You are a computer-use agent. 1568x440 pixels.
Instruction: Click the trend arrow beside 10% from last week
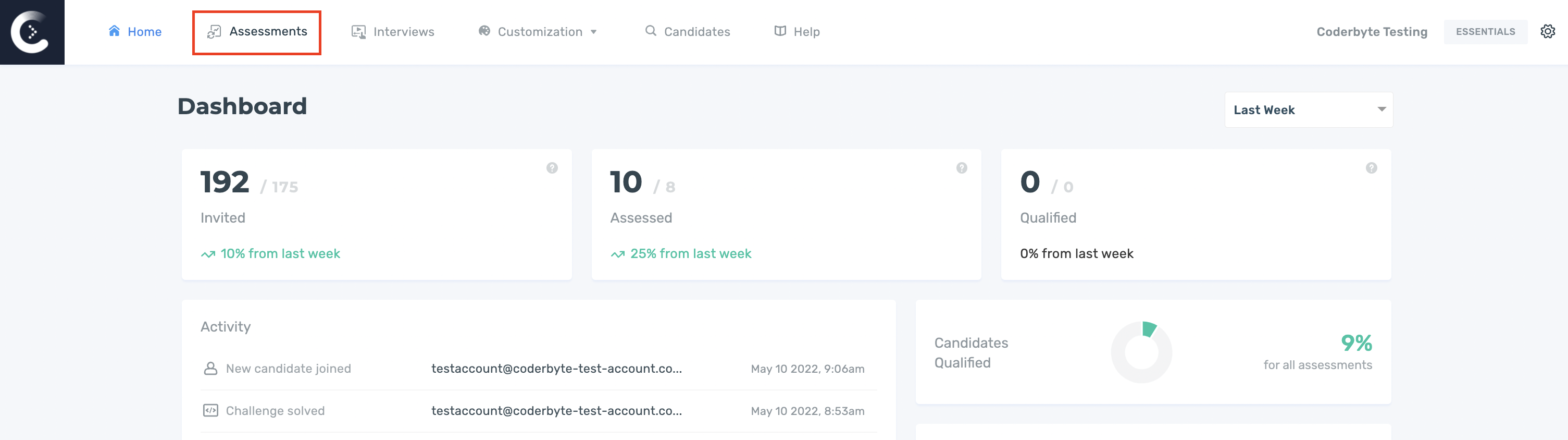208,255
